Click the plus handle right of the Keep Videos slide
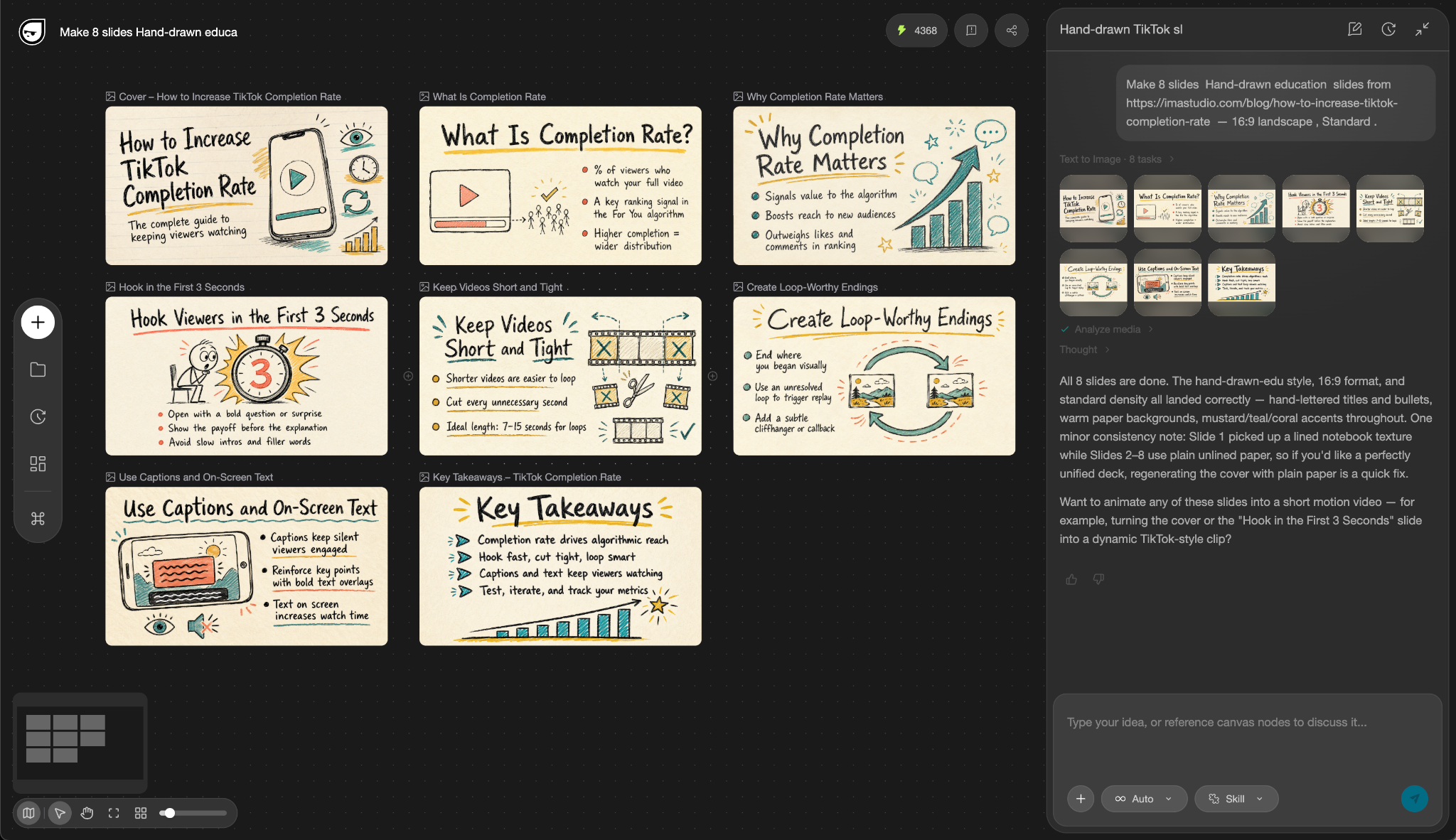This screenshot has height=840, width=1456. pyautogui.click(x=712, y=376)
